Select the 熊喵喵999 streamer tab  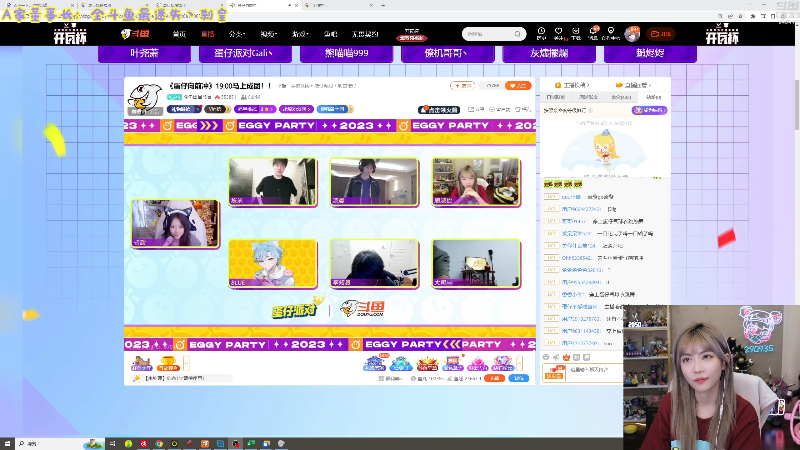pos(346,53)
